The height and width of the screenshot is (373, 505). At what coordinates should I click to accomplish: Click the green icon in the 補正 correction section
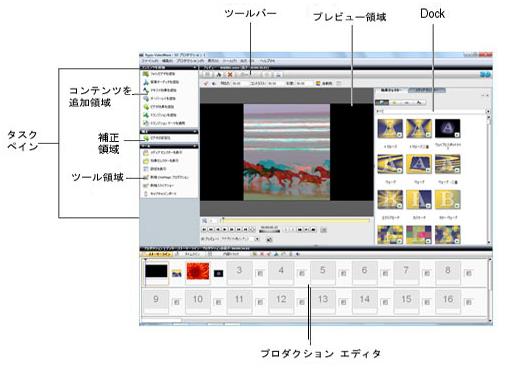tap(146, 138)
